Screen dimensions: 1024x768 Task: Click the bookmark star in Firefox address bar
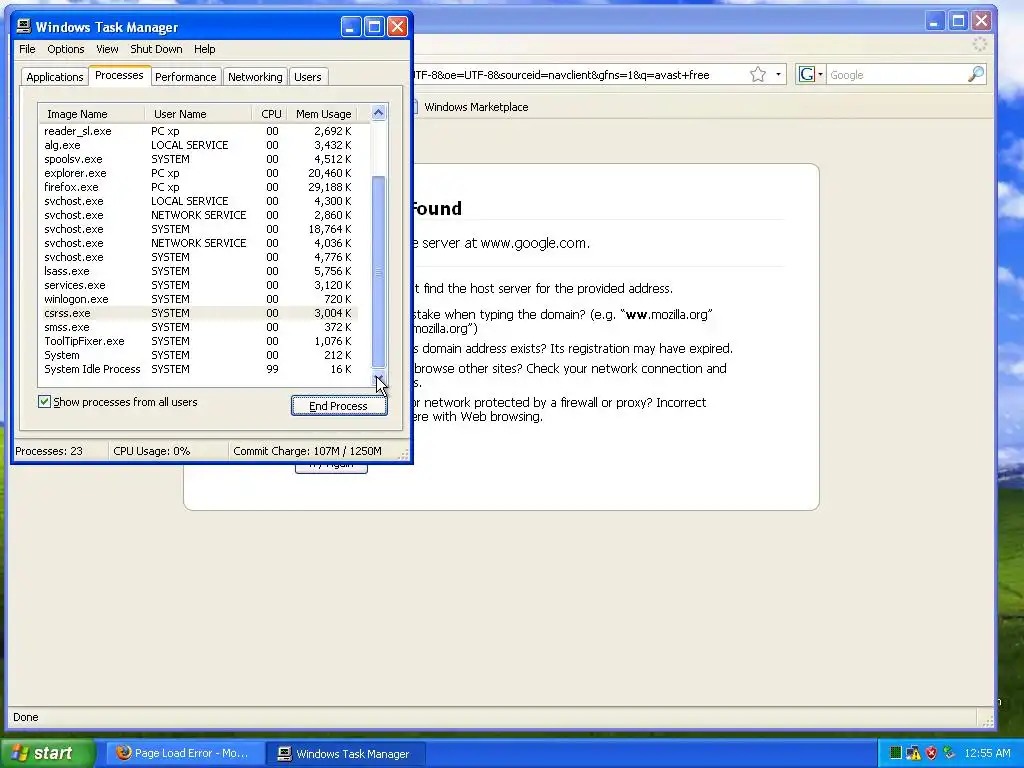[x=758, y=74]
